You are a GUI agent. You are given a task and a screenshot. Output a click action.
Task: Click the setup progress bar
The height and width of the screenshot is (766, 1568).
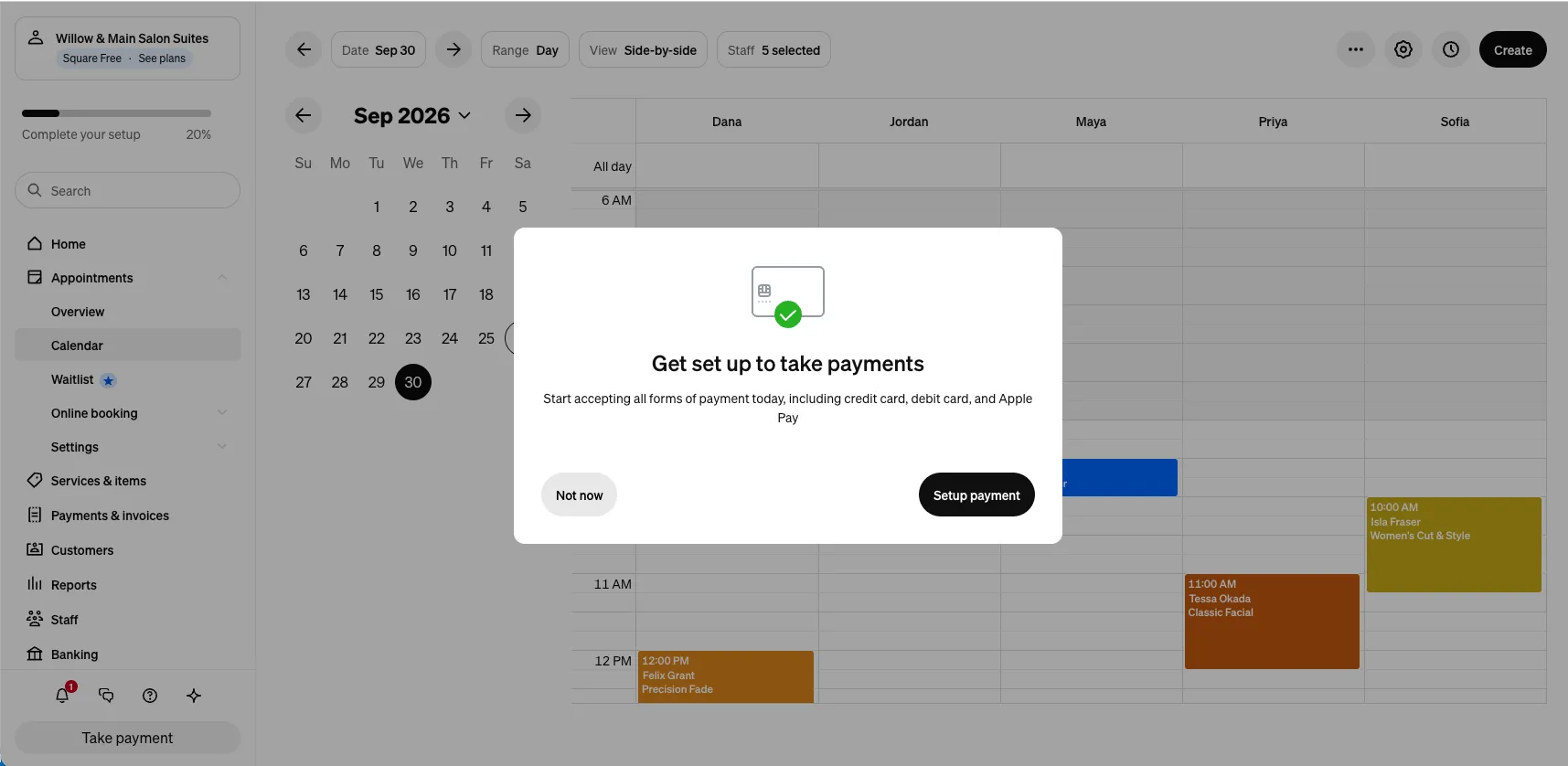[x=117, y=113]
